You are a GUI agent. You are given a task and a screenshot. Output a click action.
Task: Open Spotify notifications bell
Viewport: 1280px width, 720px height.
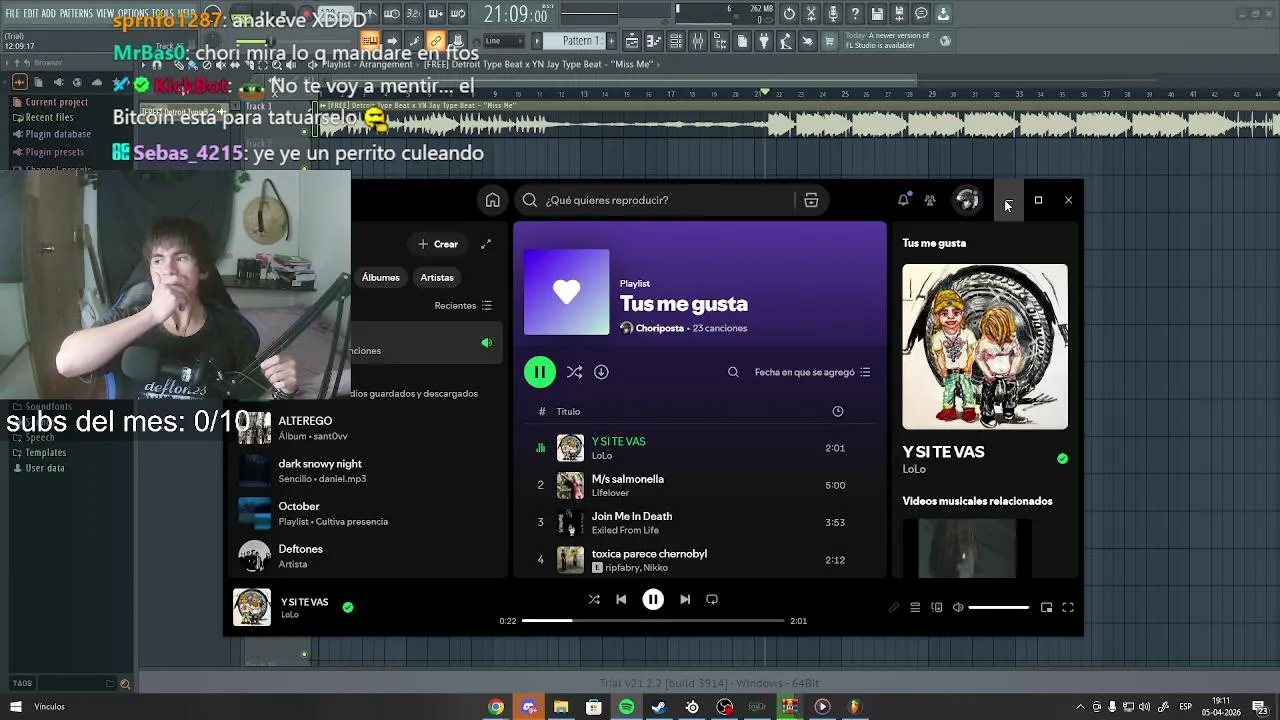pos(903,200)
